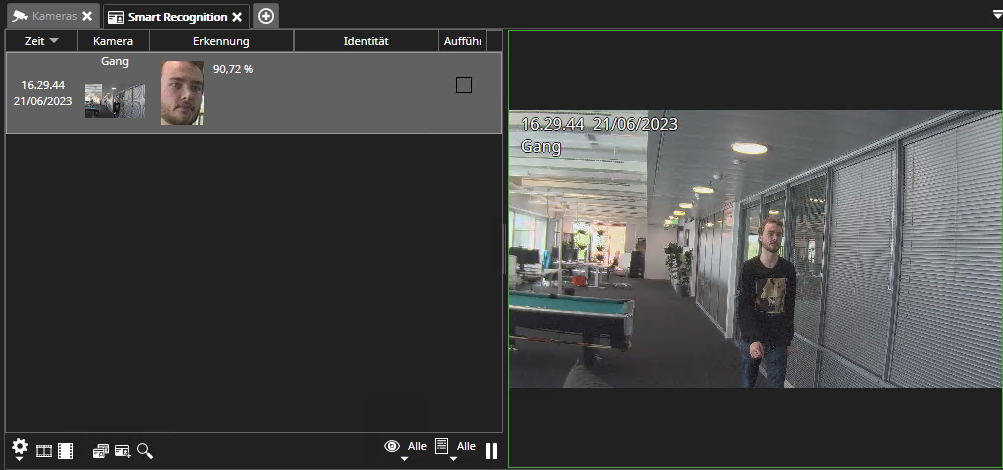Sort by the Zeit column arrow
Viewport: 1003px width, 470px height.
coord(54,41)
